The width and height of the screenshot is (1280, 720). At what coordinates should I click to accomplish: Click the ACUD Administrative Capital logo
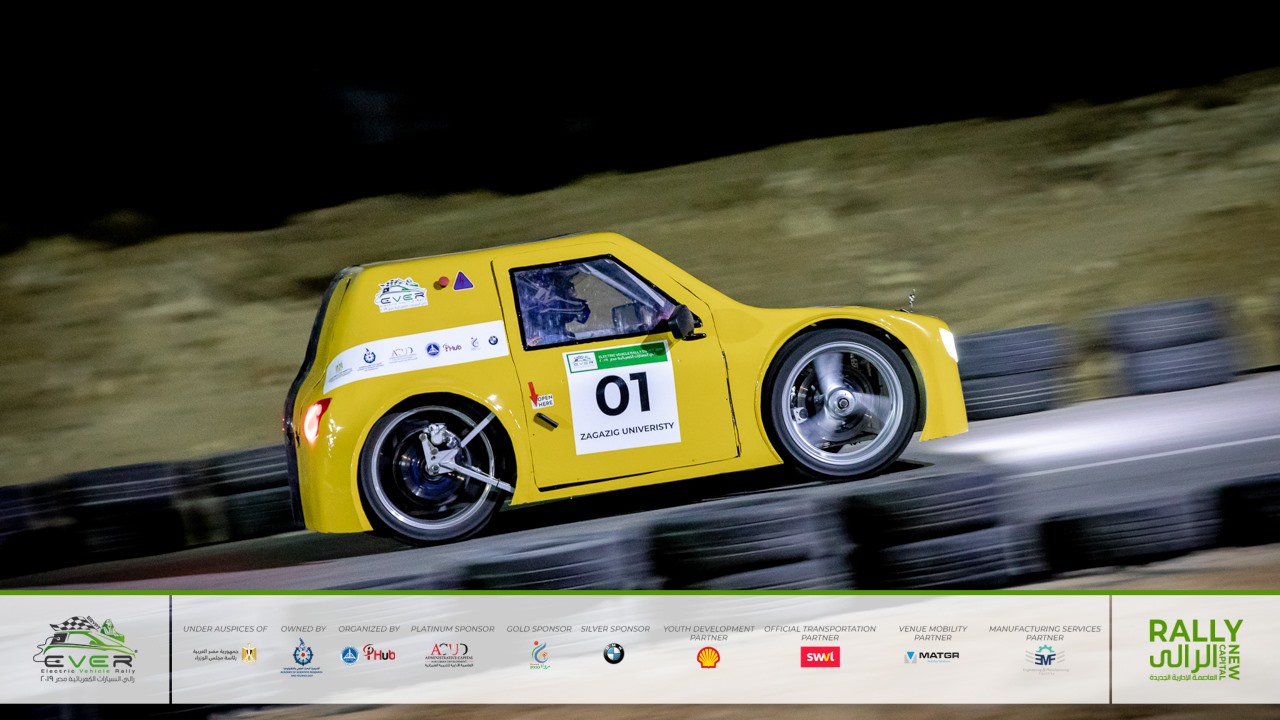449,655
